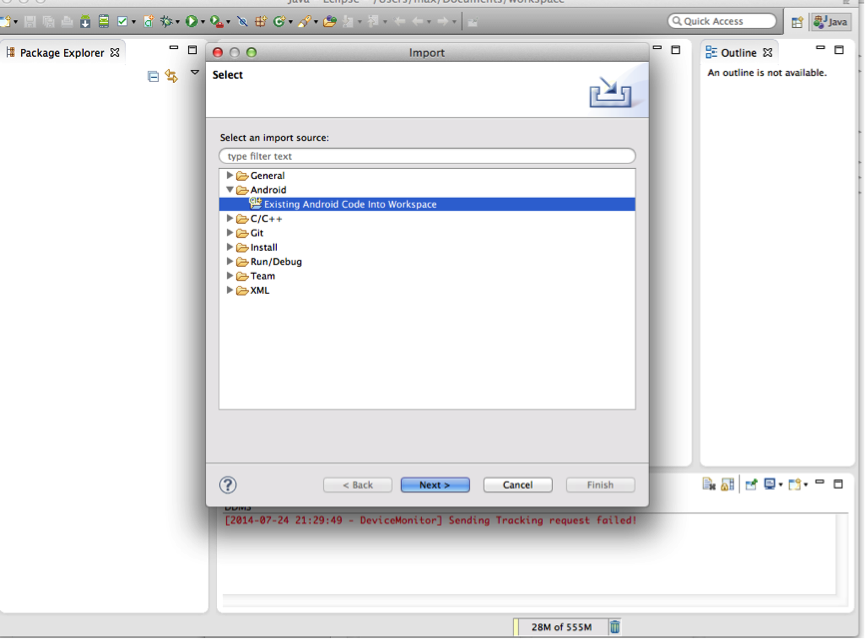Click the Display Selected Console monitor icon
This screenshot has height=639, width=865.
coord(769,484)
